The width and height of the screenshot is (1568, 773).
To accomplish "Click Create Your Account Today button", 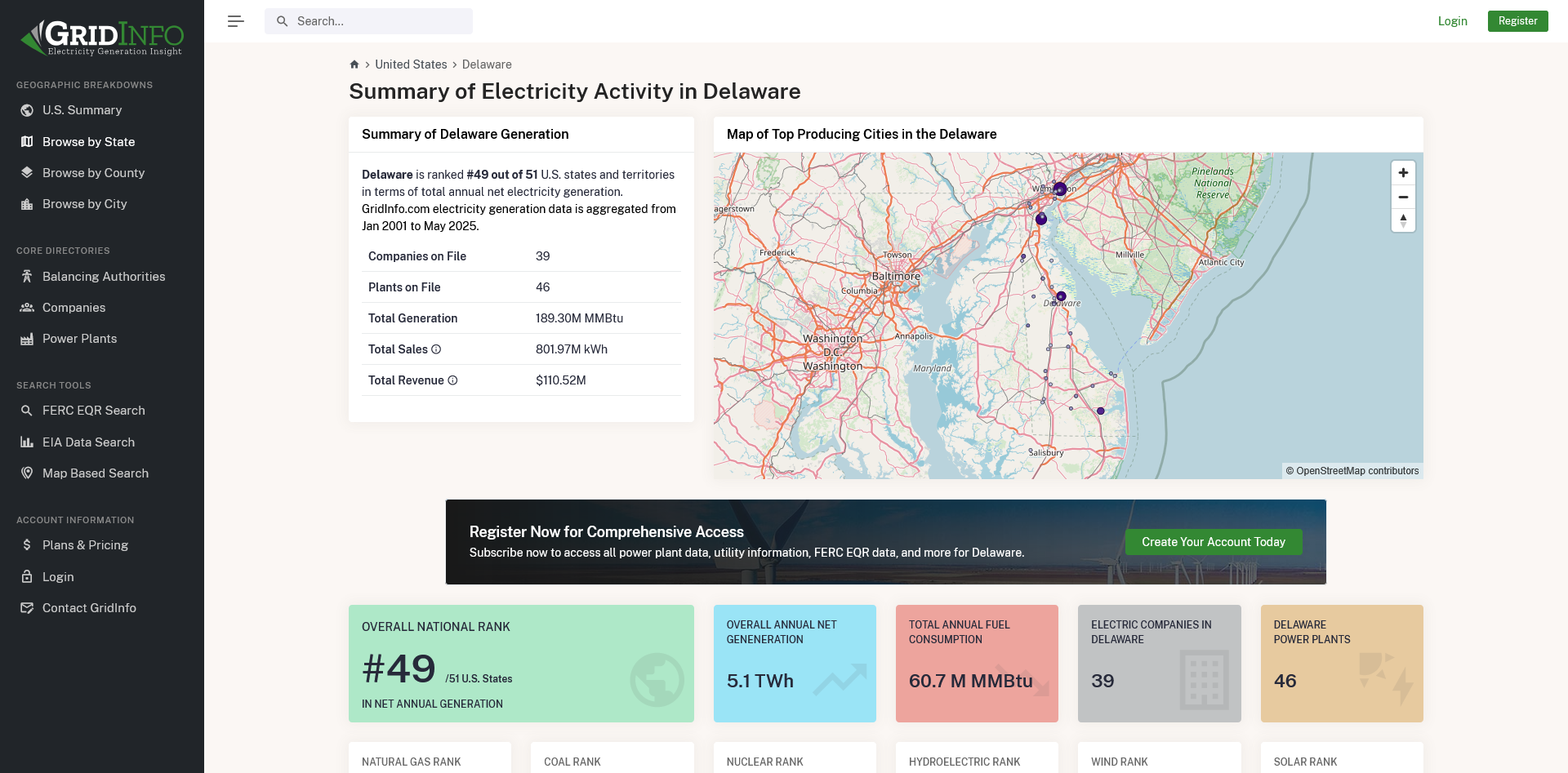I will coord(1213,542).
